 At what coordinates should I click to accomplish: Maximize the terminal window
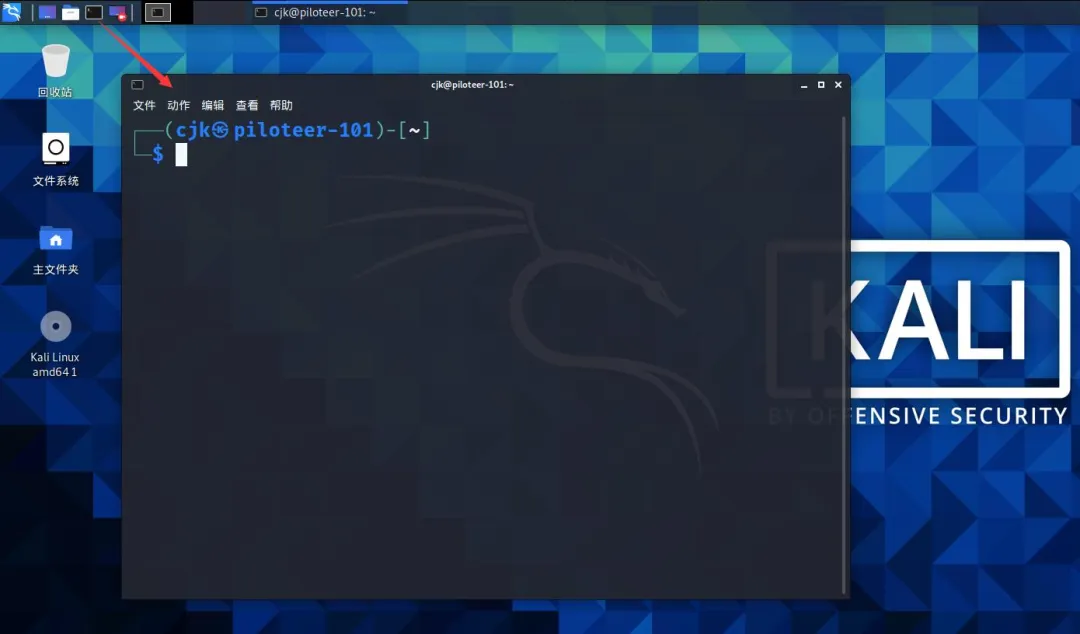pyautogui.click(x=821, y=85)
